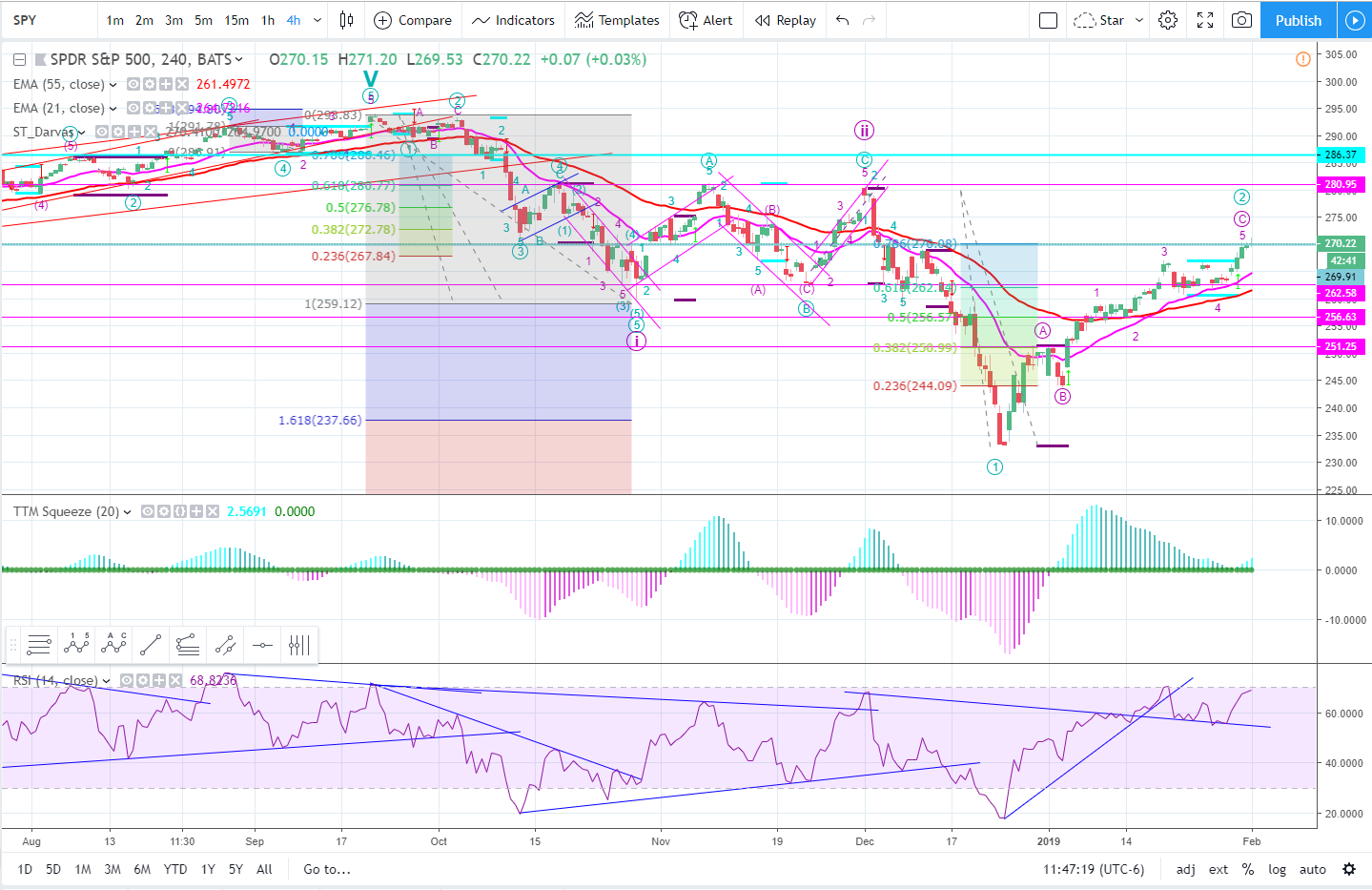Add indicator on TTM Squeeze with plus icon
The height and width of the screenshot is (890, 1372).
pyautogui.click(x=195, y=511)
